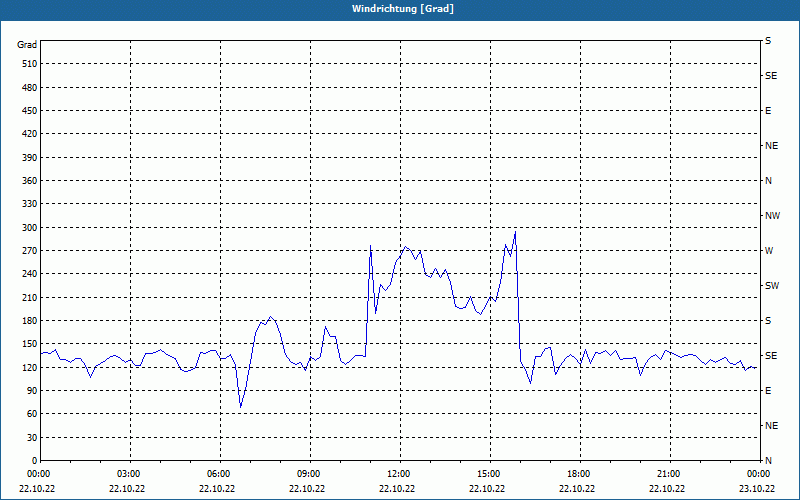Click the 270 y-axis value

(x=30, y=251)
